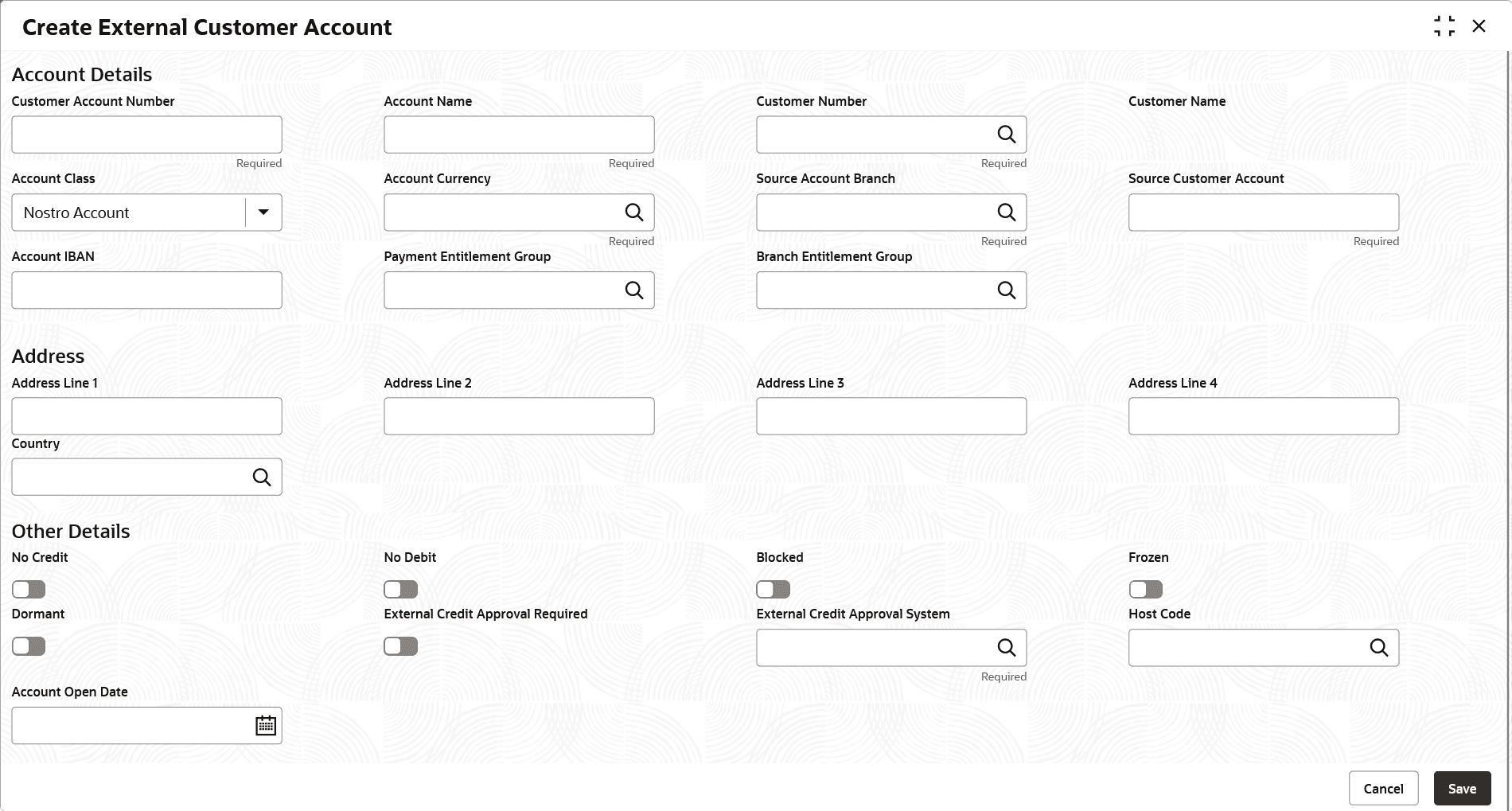Image resolution: width=1512 pixels, height=811 pixels.
Task: Toggle External Credit Approval Required
Action: pos(401,646)
